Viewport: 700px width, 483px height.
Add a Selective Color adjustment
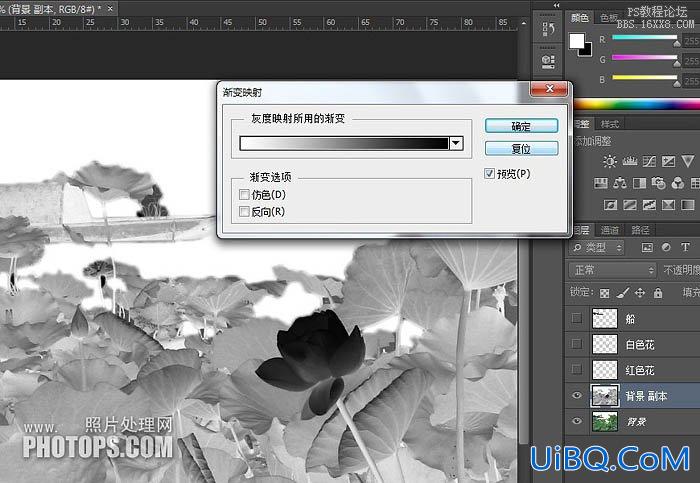click(x=668, y=205)
